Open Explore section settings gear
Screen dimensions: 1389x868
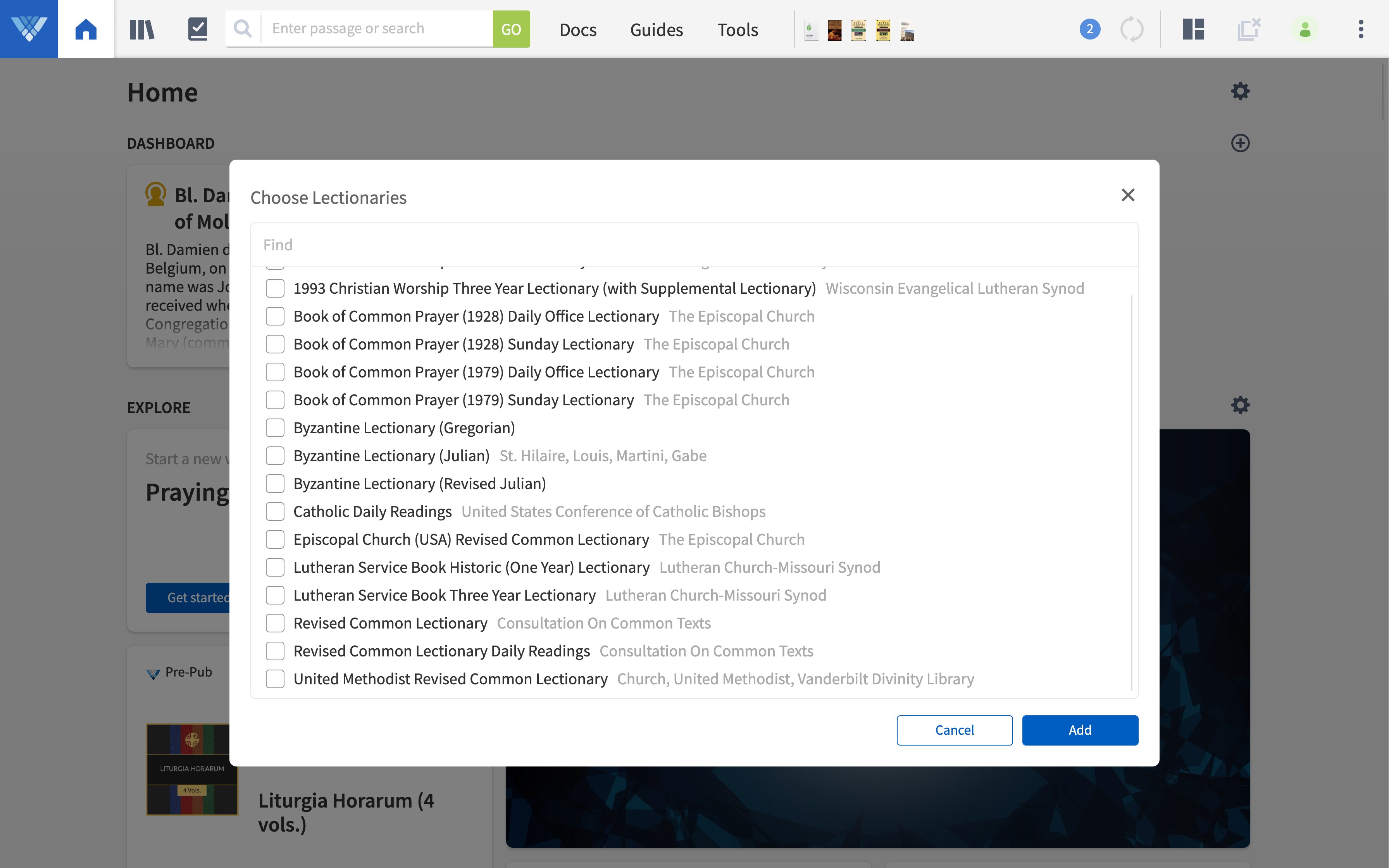[1240, 405]
